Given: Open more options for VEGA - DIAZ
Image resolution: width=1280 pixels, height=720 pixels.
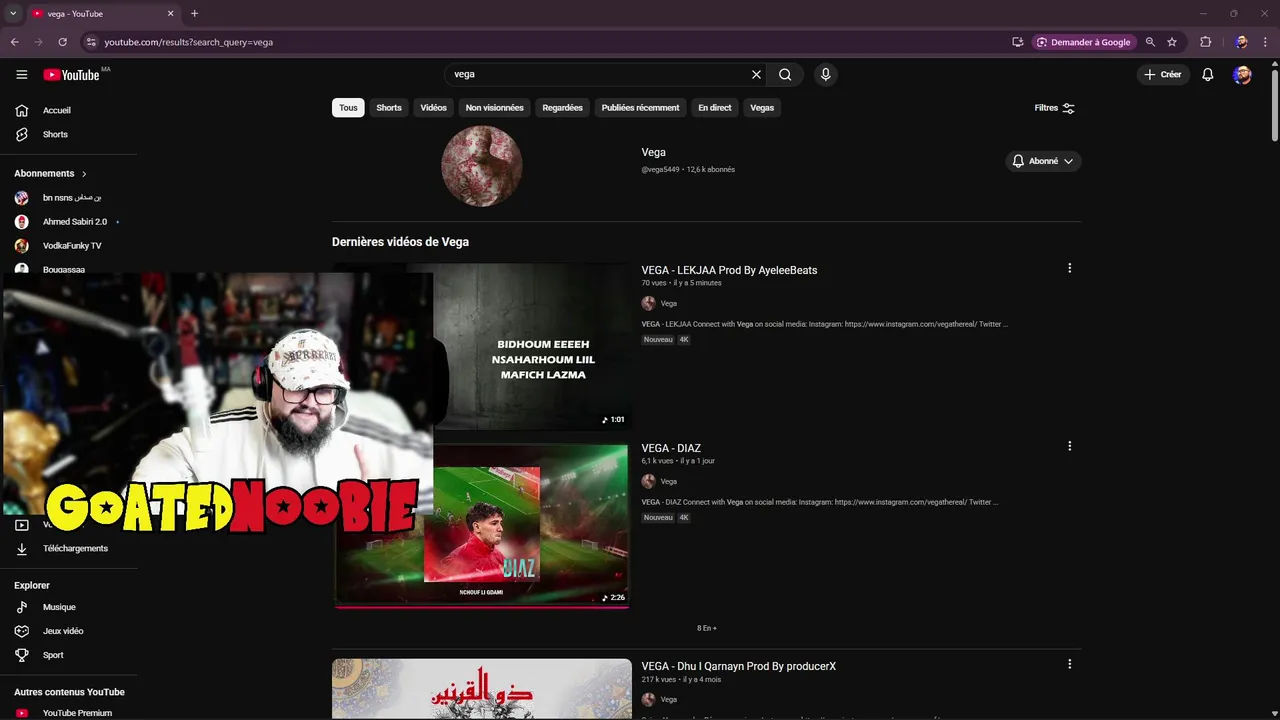Looking at the screenshot, I should [1069, 446].
